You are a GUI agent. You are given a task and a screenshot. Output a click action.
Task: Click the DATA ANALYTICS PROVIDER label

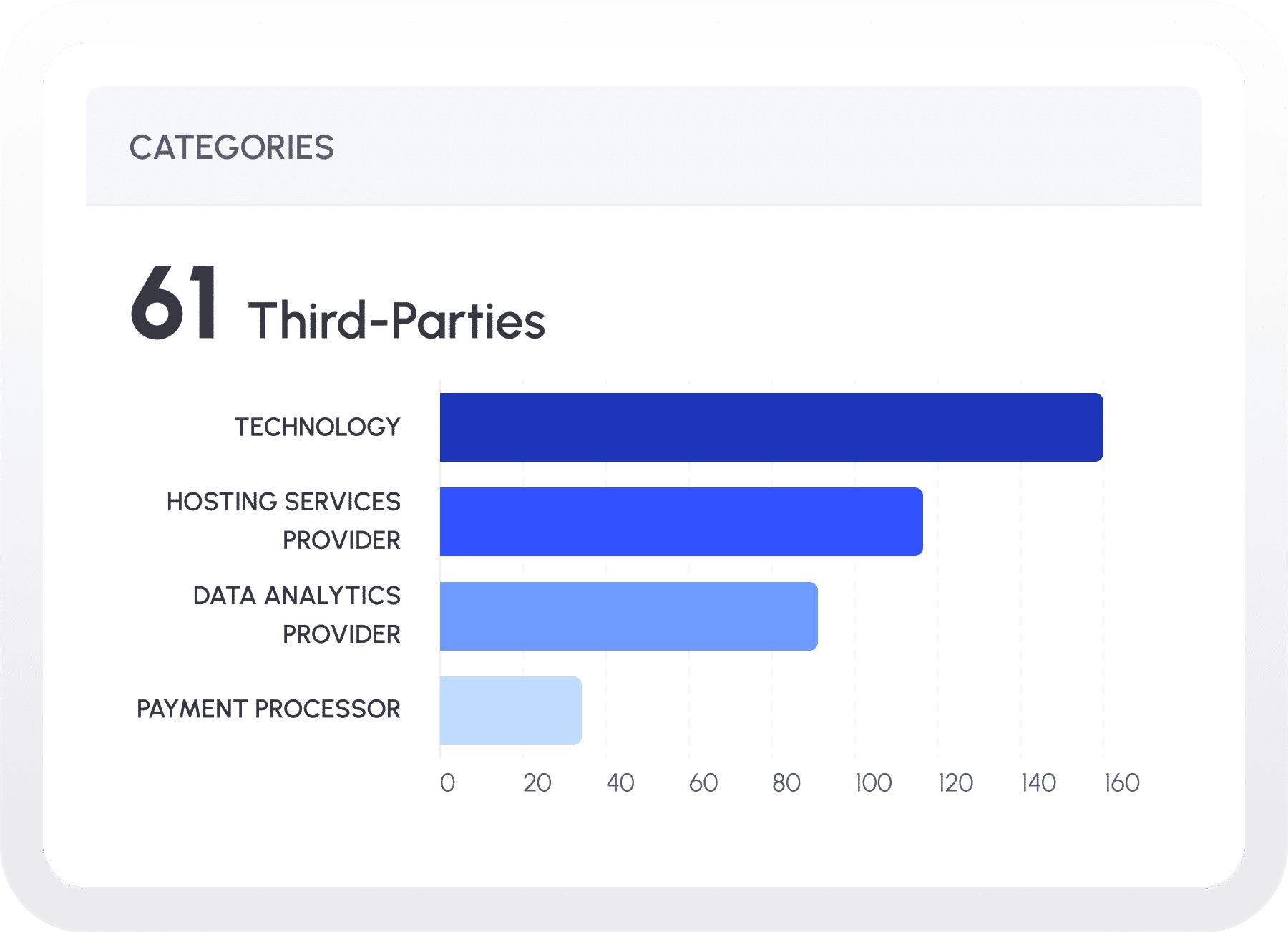pos(296,615)
